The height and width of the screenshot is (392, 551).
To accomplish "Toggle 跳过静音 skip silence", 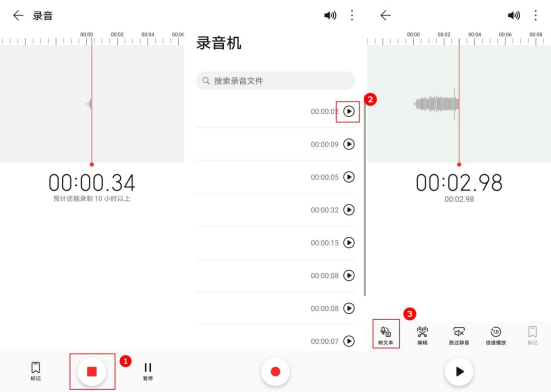I will click(459, 335).
